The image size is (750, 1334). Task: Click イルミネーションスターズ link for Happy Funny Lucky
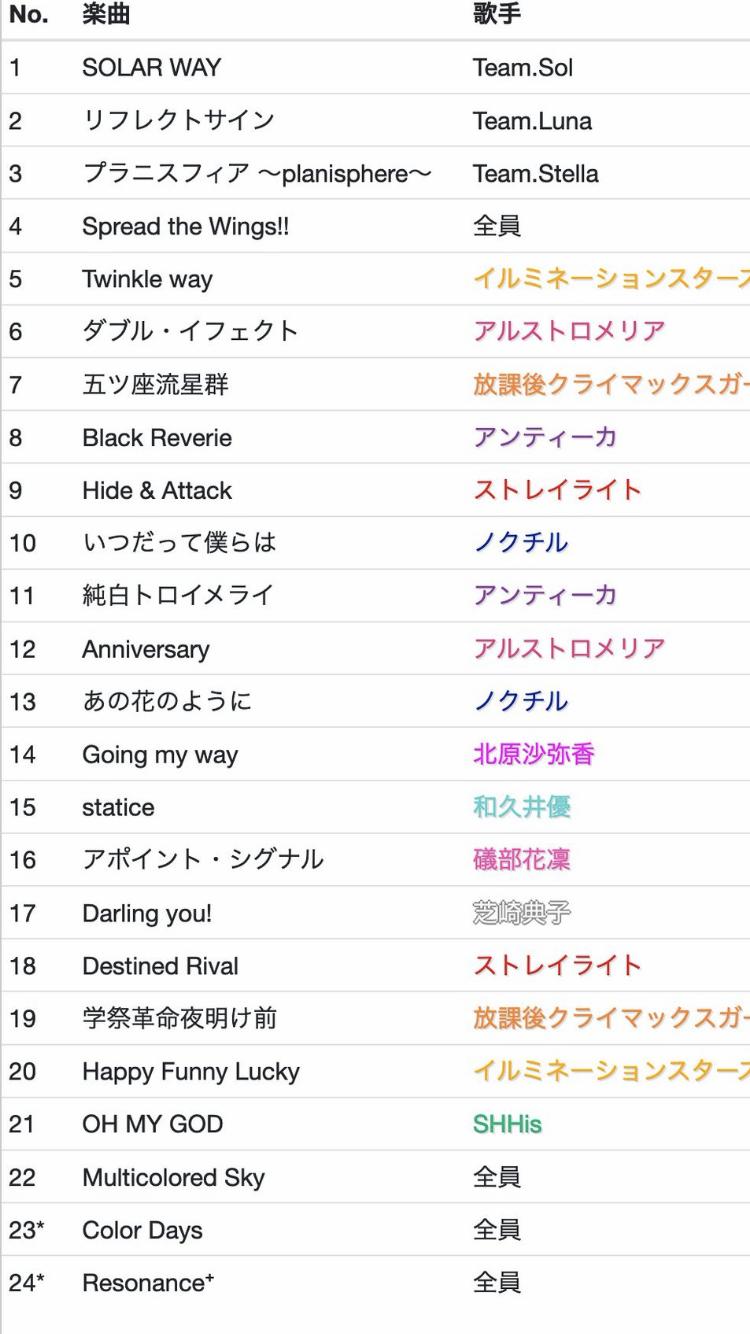[x=611, y=1071]
